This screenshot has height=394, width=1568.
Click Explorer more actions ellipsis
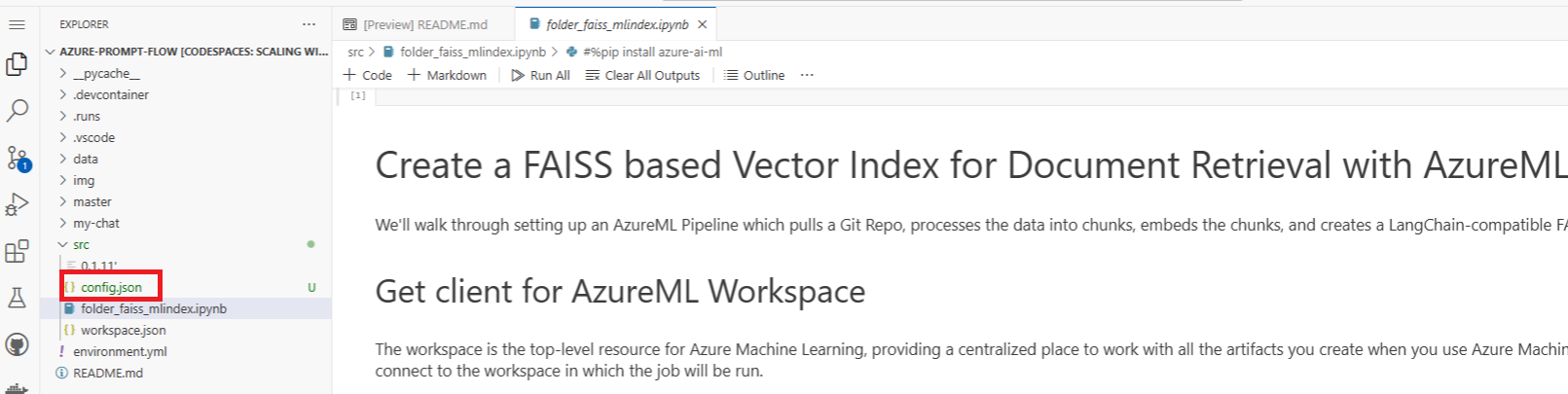point(309,24)
